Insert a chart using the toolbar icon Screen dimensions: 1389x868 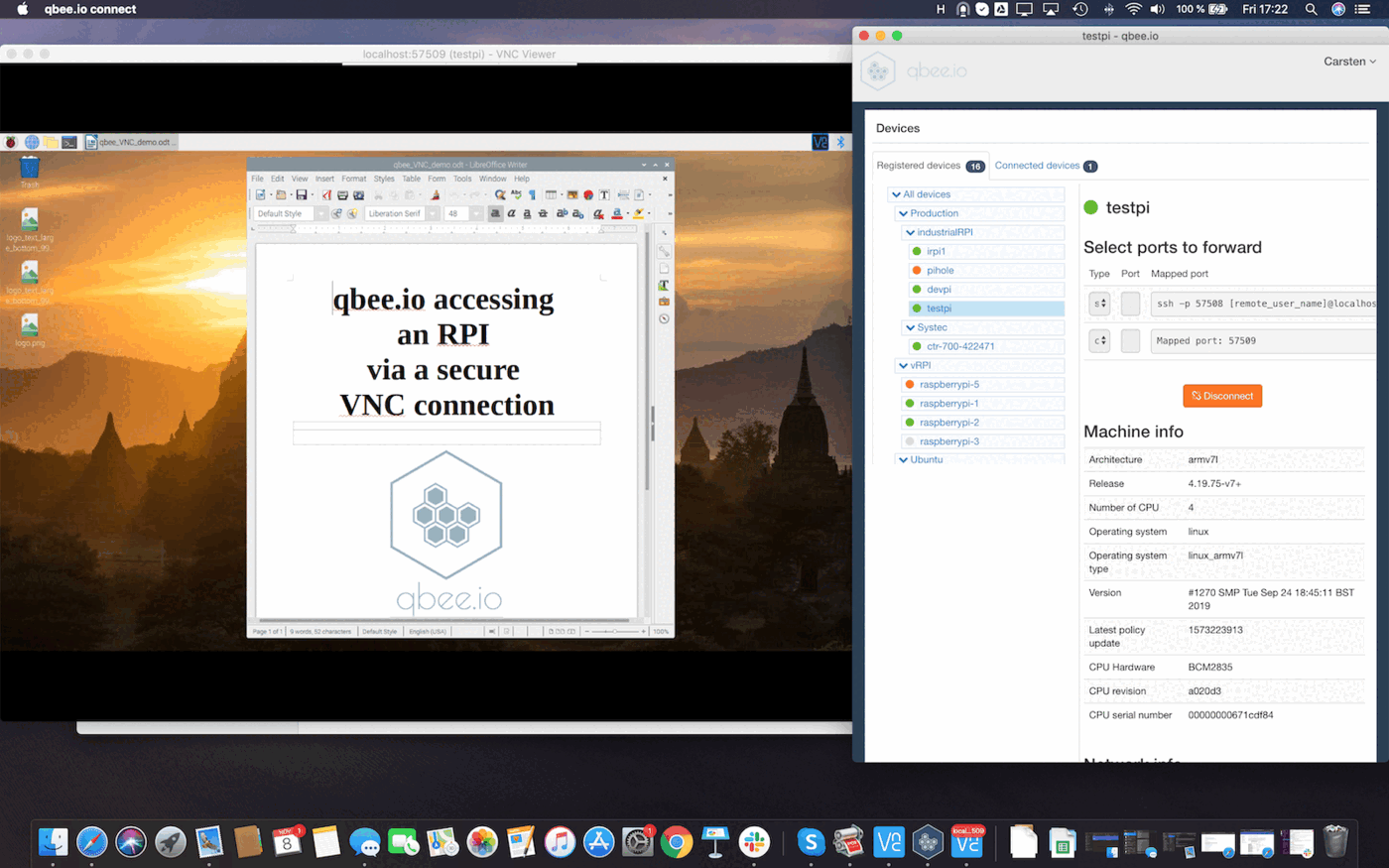(587, 196)
